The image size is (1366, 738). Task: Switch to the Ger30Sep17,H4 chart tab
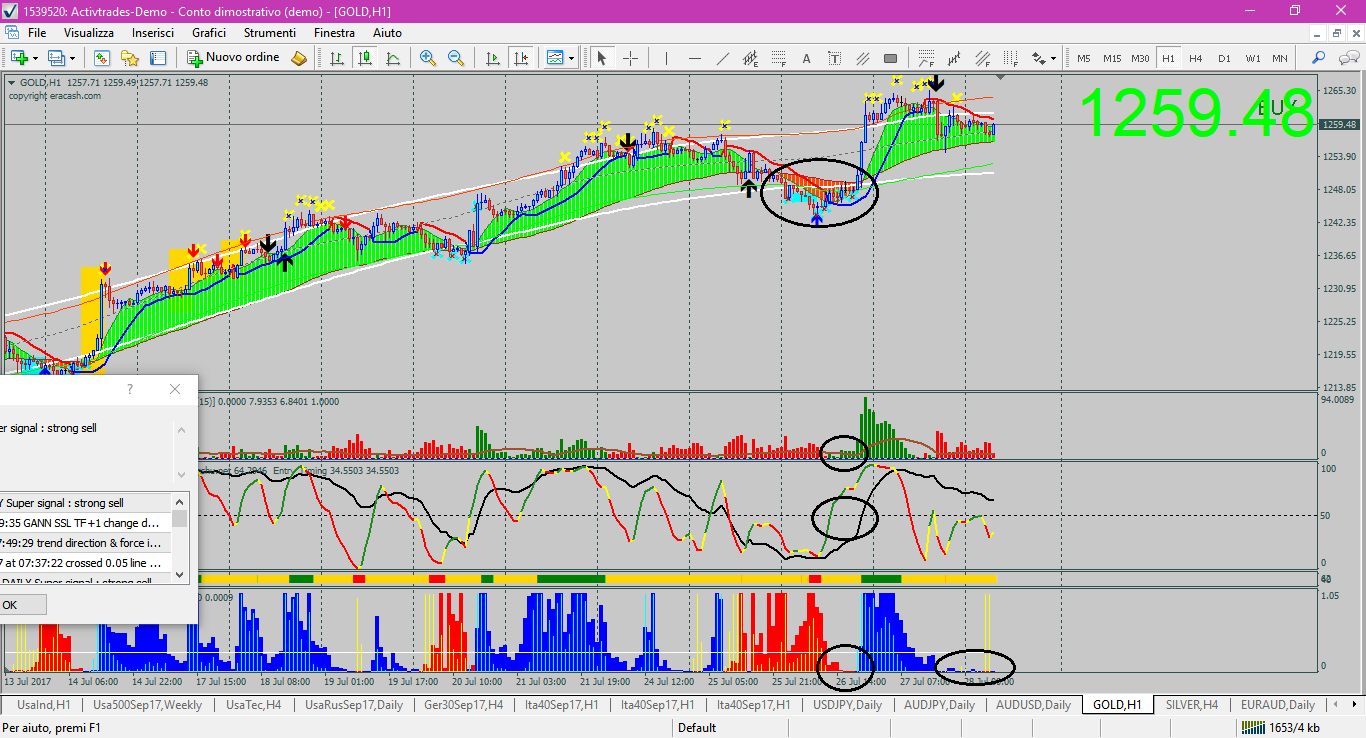click(x=463, y=705)
